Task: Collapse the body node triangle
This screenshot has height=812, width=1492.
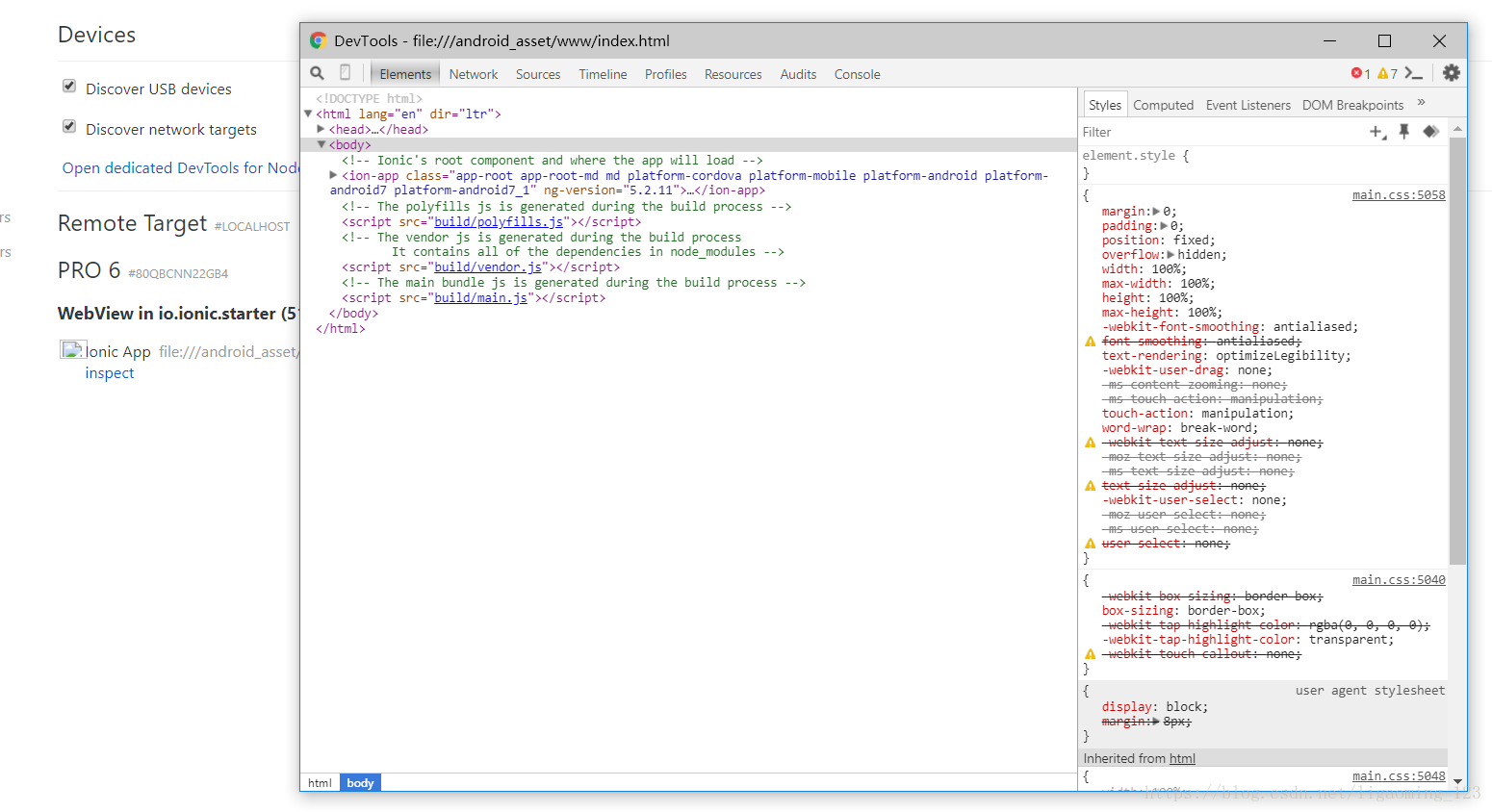Action: pyautogui.click(x=322, y=144)
